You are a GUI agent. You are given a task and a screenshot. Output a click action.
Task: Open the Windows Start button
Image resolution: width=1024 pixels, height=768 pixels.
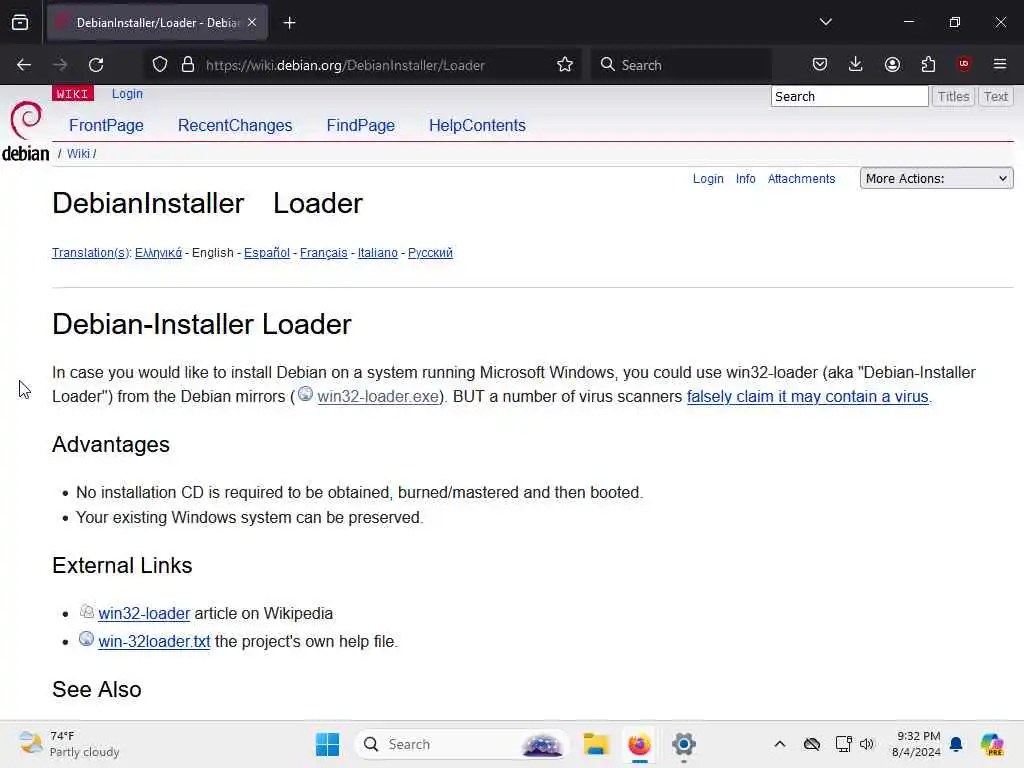point(327,744)
